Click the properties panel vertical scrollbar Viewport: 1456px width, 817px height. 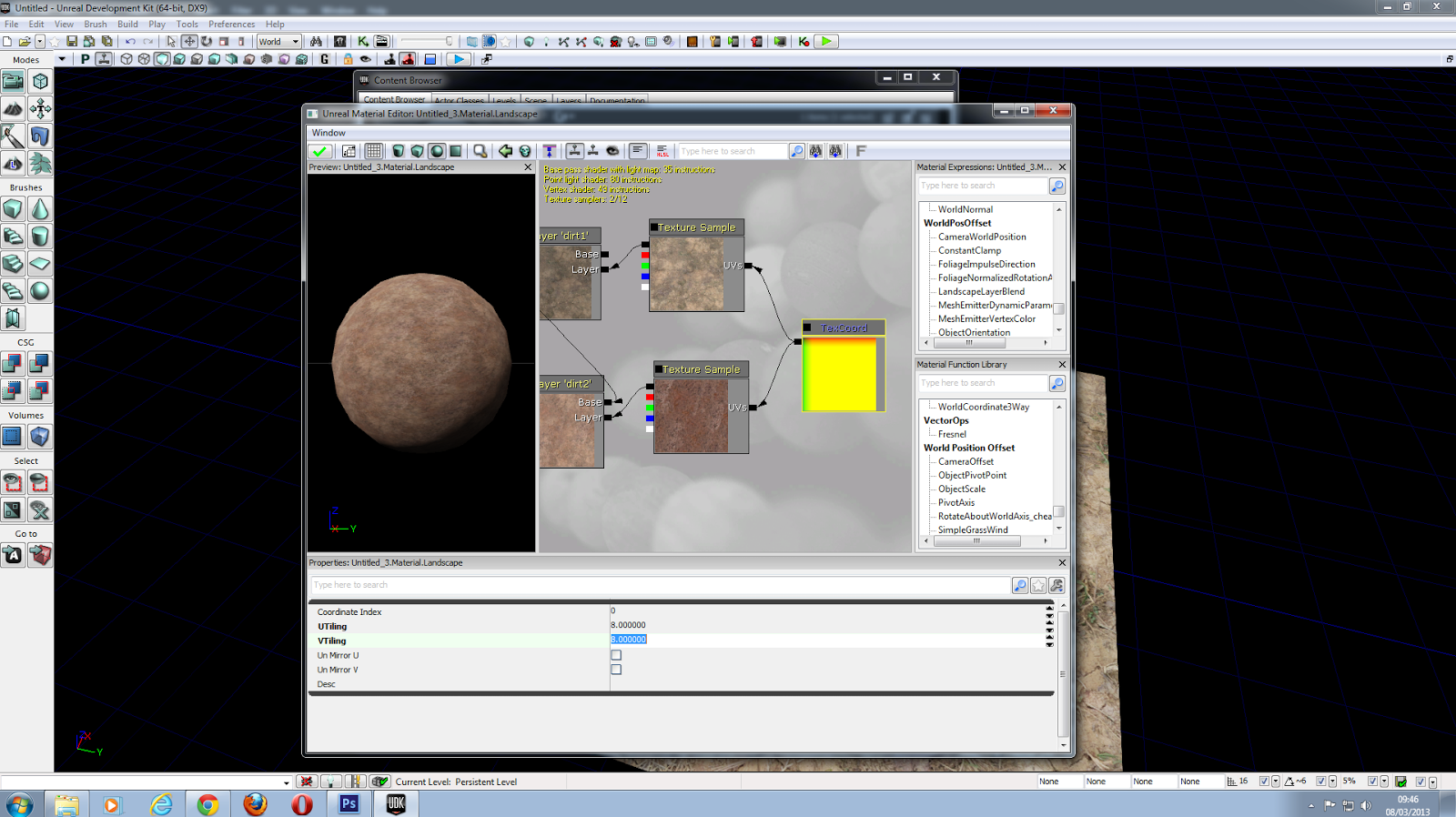pos(1064,674)
